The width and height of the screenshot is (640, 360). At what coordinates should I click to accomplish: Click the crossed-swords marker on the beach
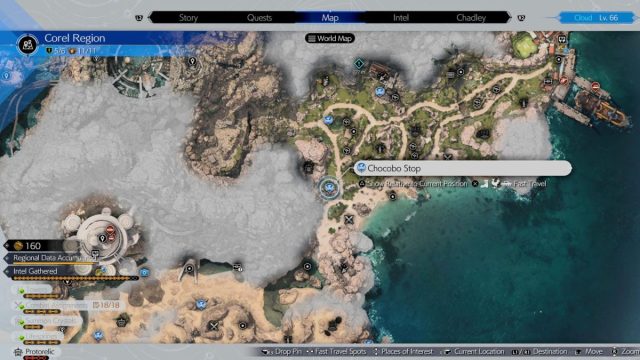(349, 220)
